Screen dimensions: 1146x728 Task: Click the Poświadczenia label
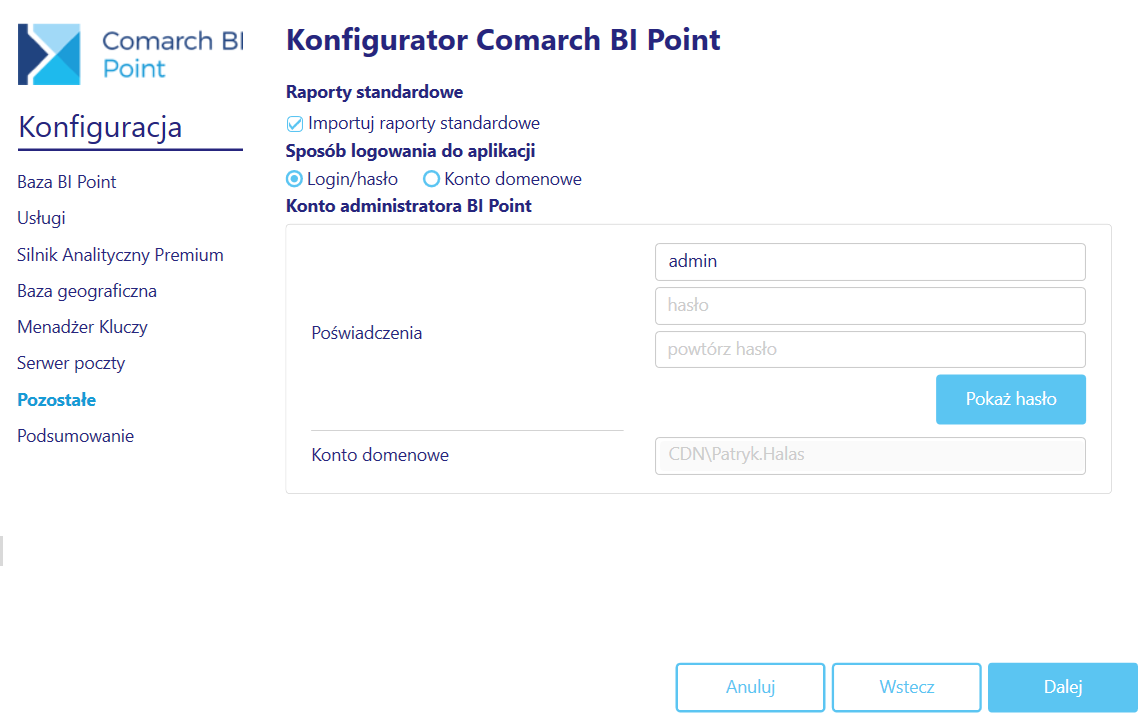[x=367, y=333]
